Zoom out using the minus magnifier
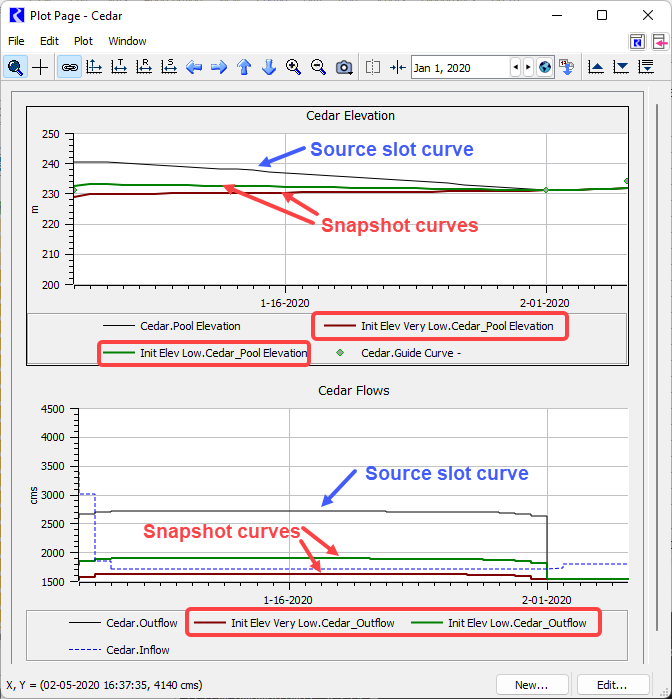672x699 pixels. (x=318, y=67)
